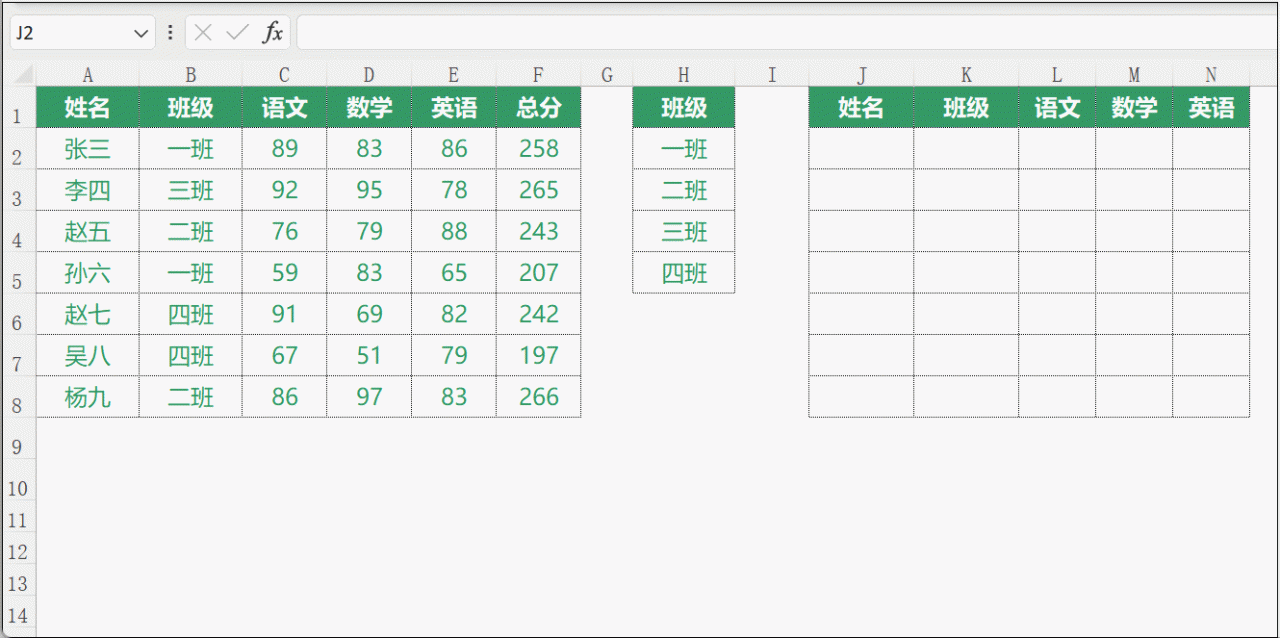Select cell with name 李四
The width and height of the screenshot is (1280, 638).
(x=88, y=190)
